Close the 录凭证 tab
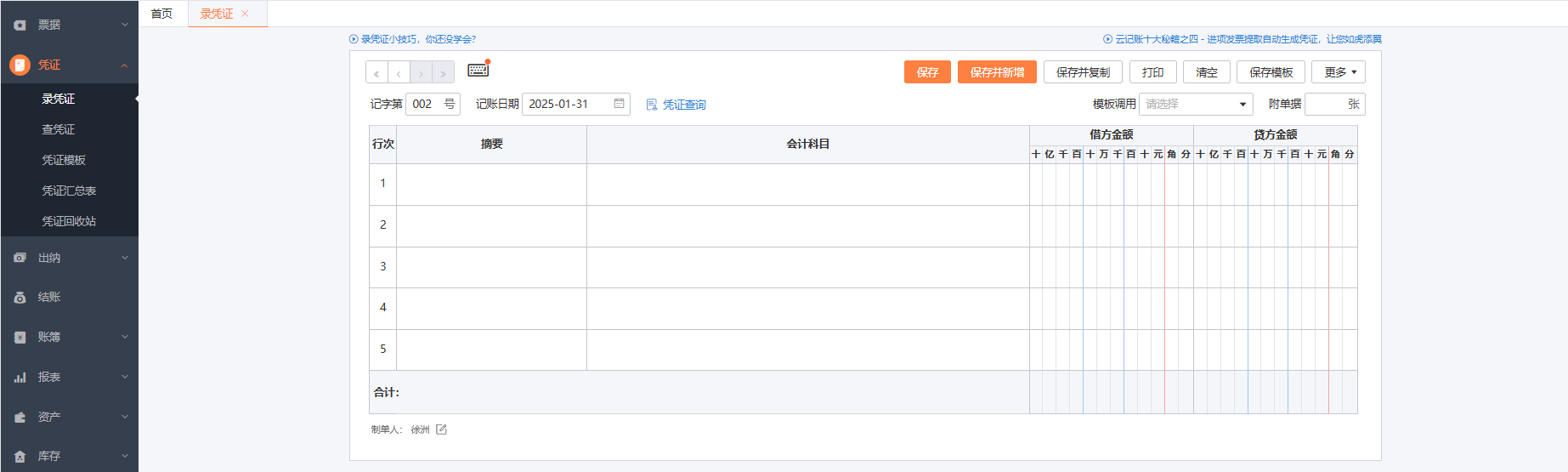The image size is (1568, 472). [246, 14]
